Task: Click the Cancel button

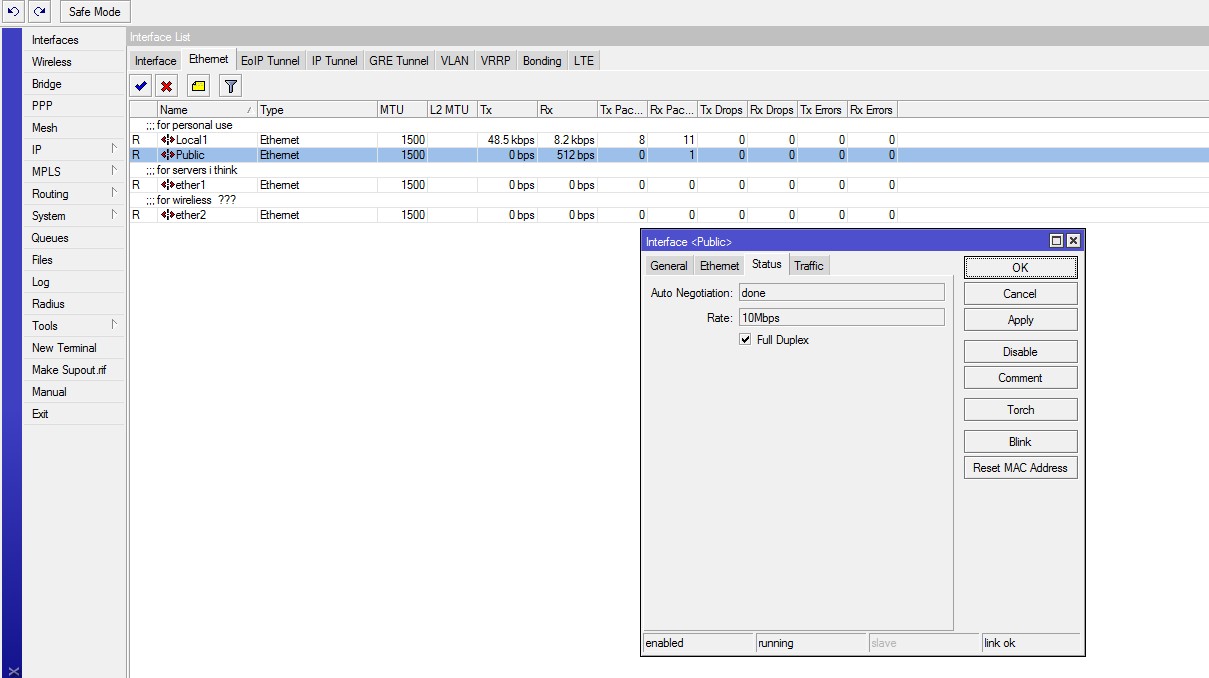Action: [x=1020, y=294]
